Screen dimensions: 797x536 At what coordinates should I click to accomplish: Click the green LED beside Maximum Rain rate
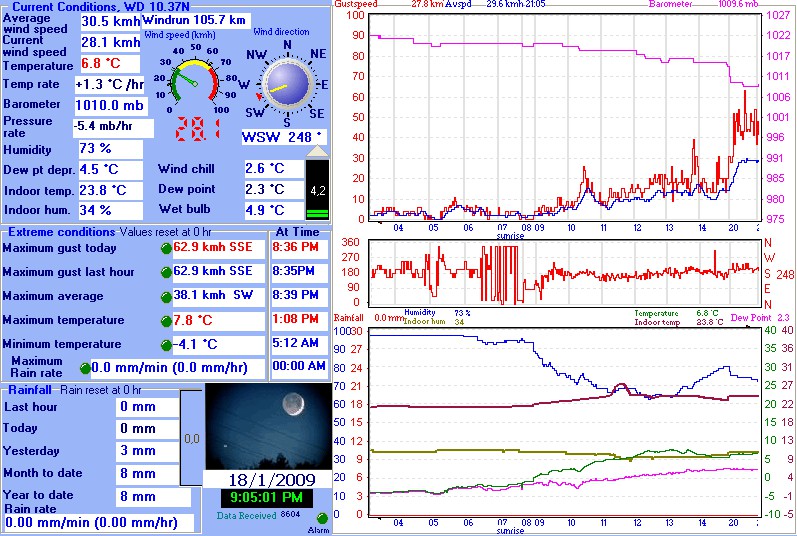click(85, 368)
